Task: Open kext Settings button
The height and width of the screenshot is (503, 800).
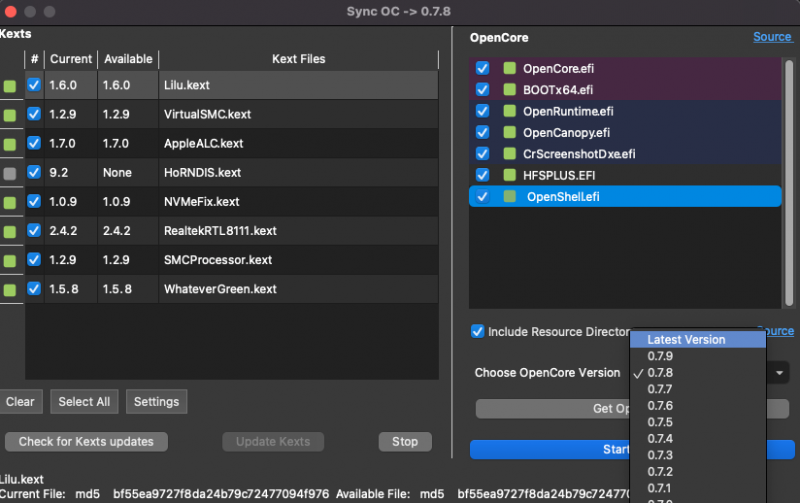Action: click(x=156, y=402)
